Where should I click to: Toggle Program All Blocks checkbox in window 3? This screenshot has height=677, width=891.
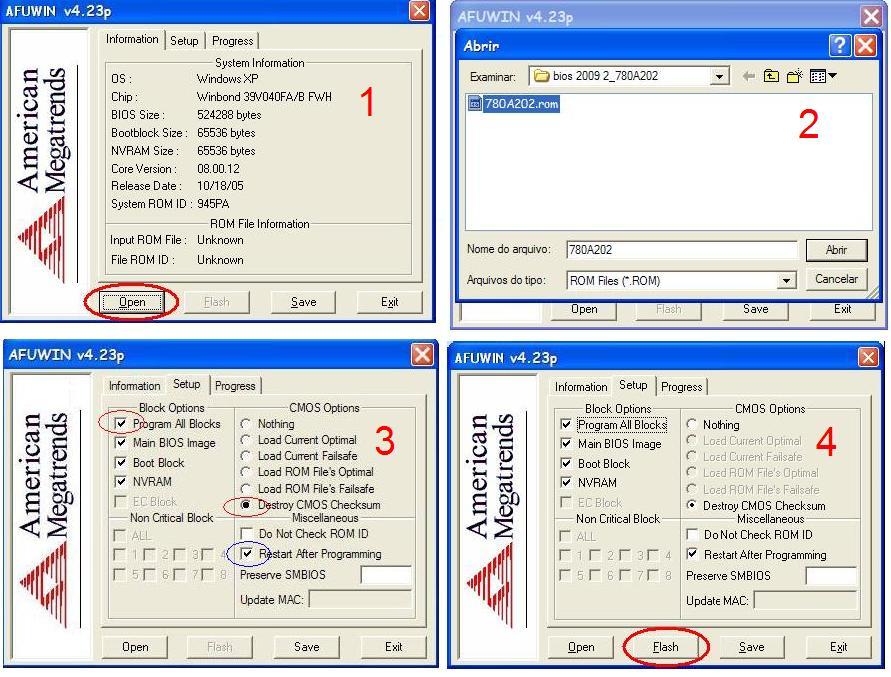tap(121, 423)
